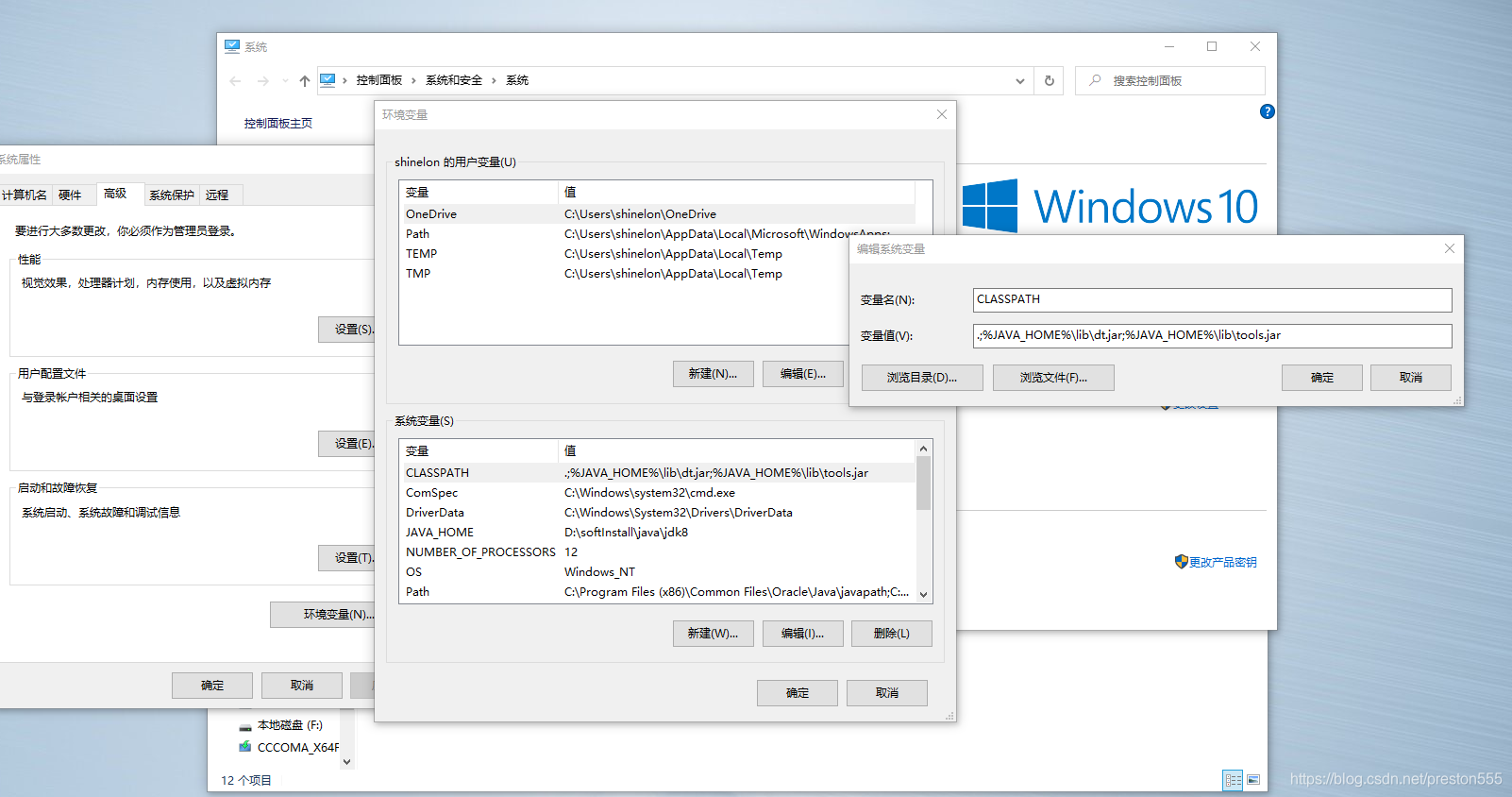1512x797 pixels.
Task: Cancel the edit system variable dialog
Action: click(x=1411, y=378)
